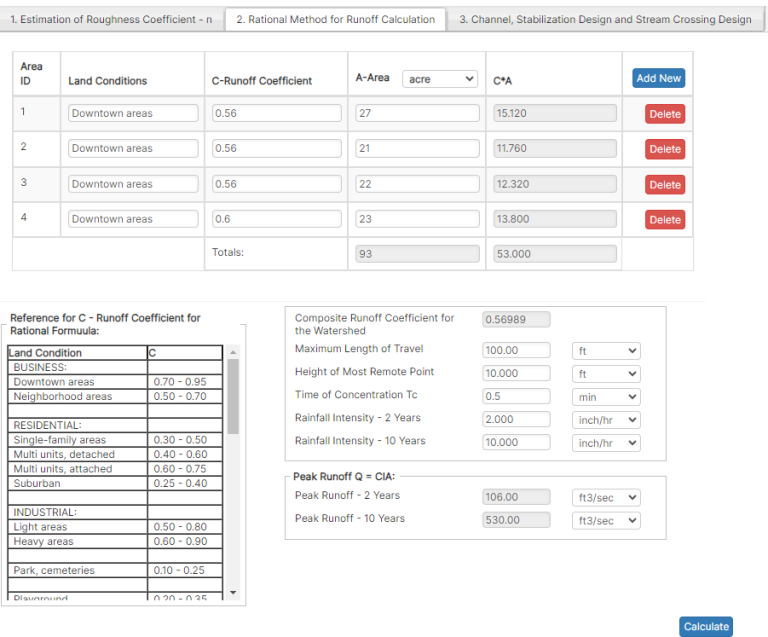Image resolution: width=768 pixels, height=637 pixels.
Task: Click Maximum Length of Travel value field
Action: click(x=516, y=350)
